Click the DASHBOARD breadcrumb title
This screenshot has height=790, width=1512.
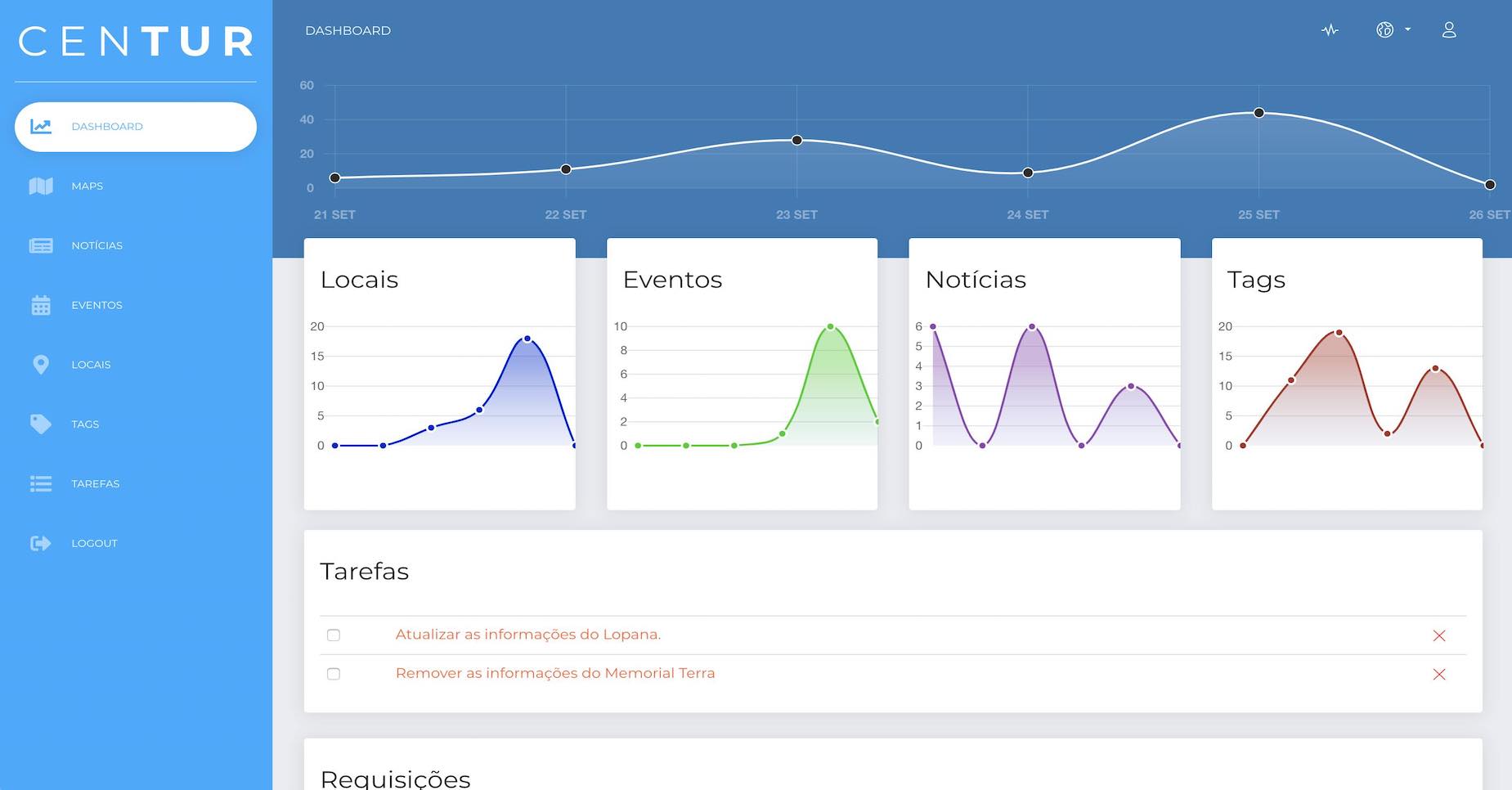coord(348,30)
